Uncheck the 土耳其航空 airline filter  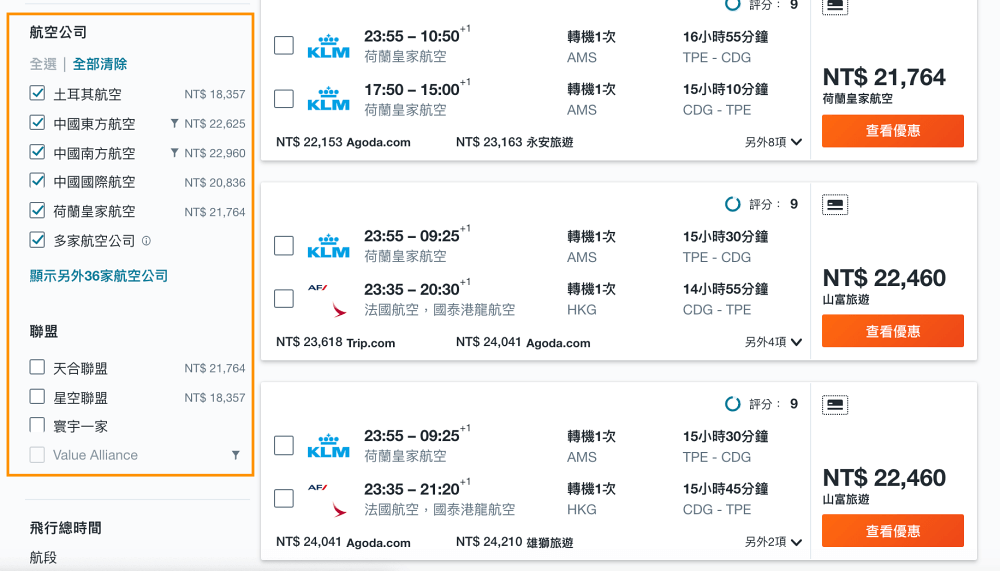pos(37,93)
